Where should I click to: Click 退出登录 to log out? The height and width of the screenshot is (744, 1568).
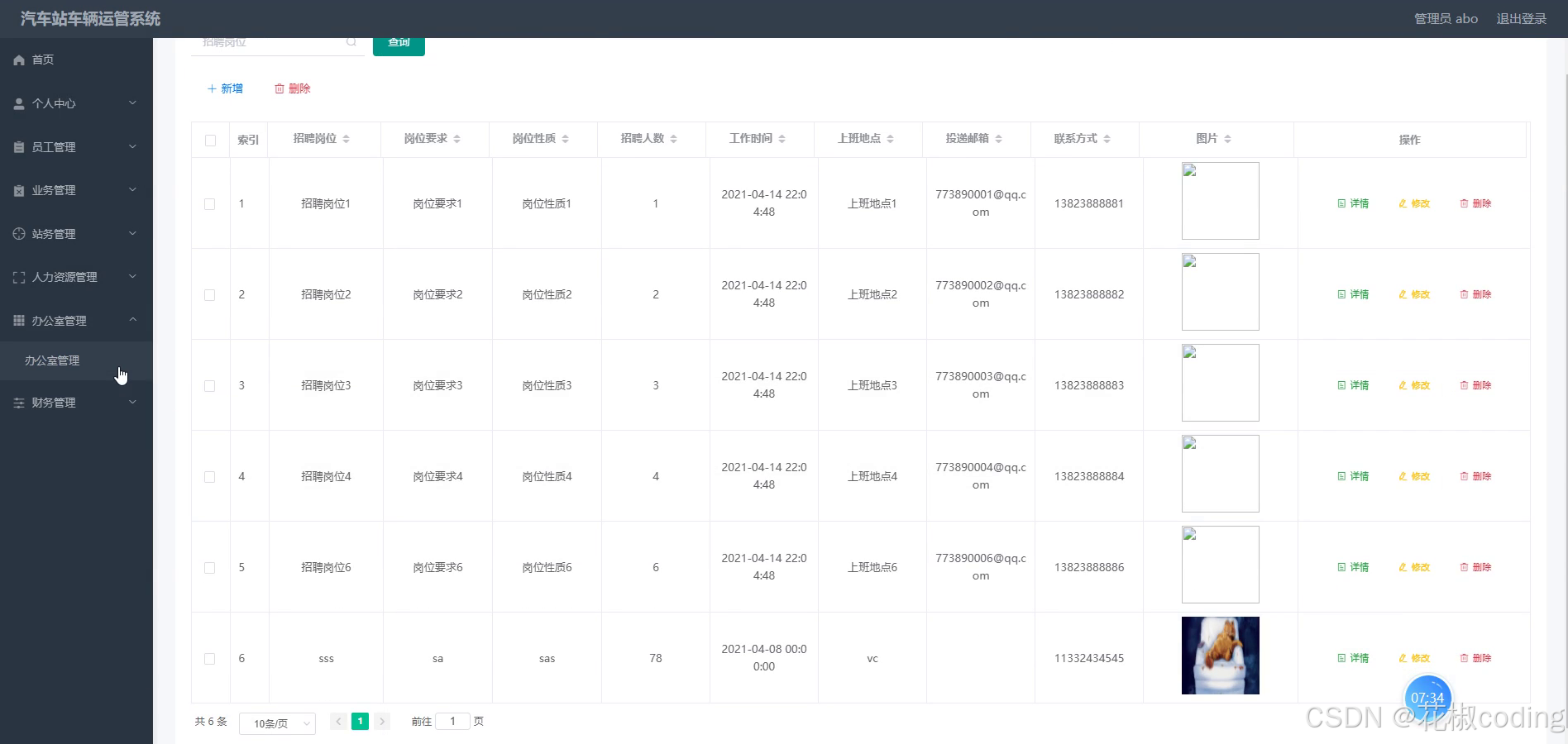pyautogui.click(x=1521, y=19)
